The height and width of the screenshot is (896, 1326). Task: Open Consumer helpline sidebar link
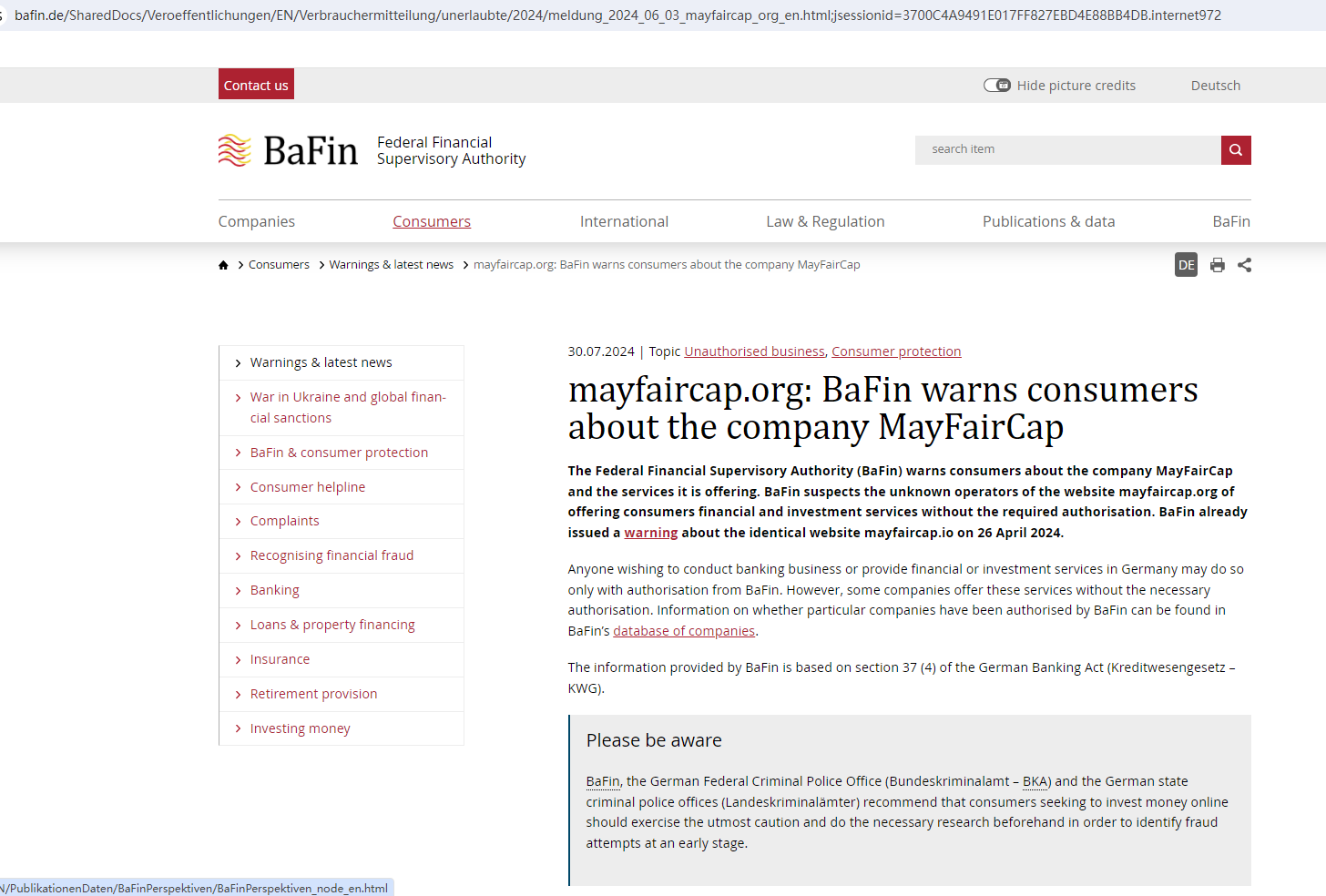(x=308, y=487)
